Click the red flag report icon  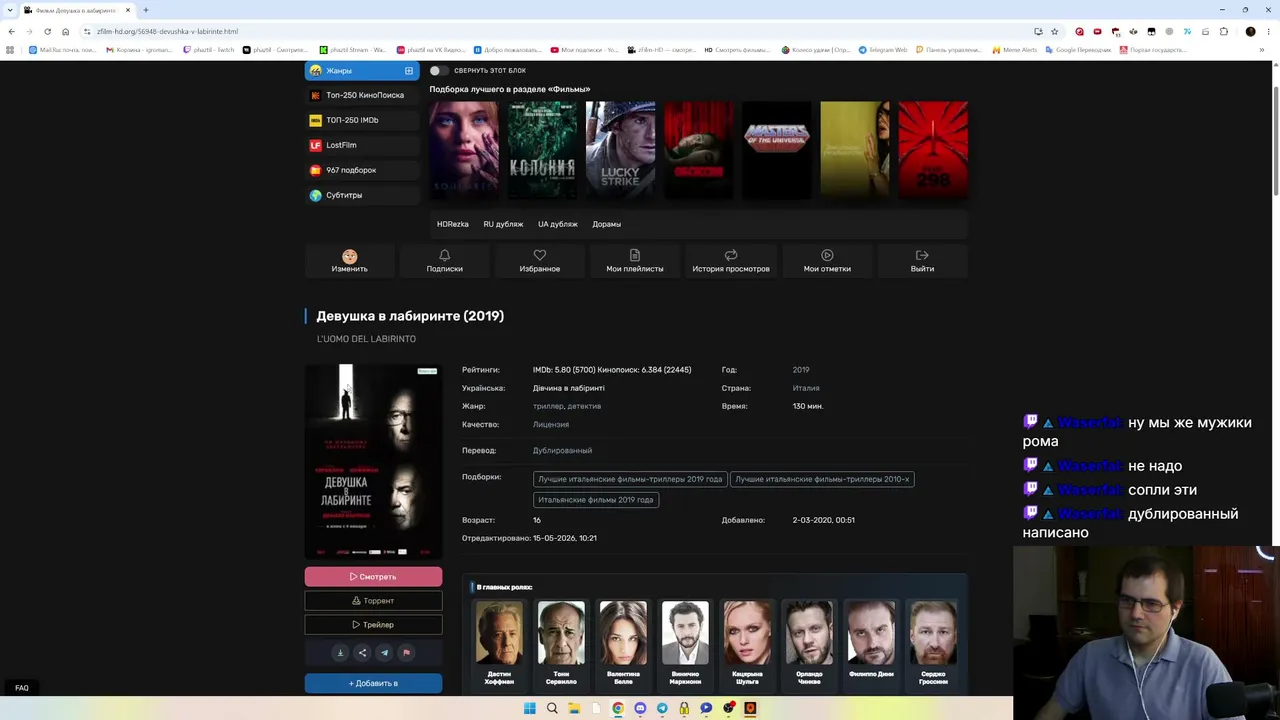[x=406, y=653]
